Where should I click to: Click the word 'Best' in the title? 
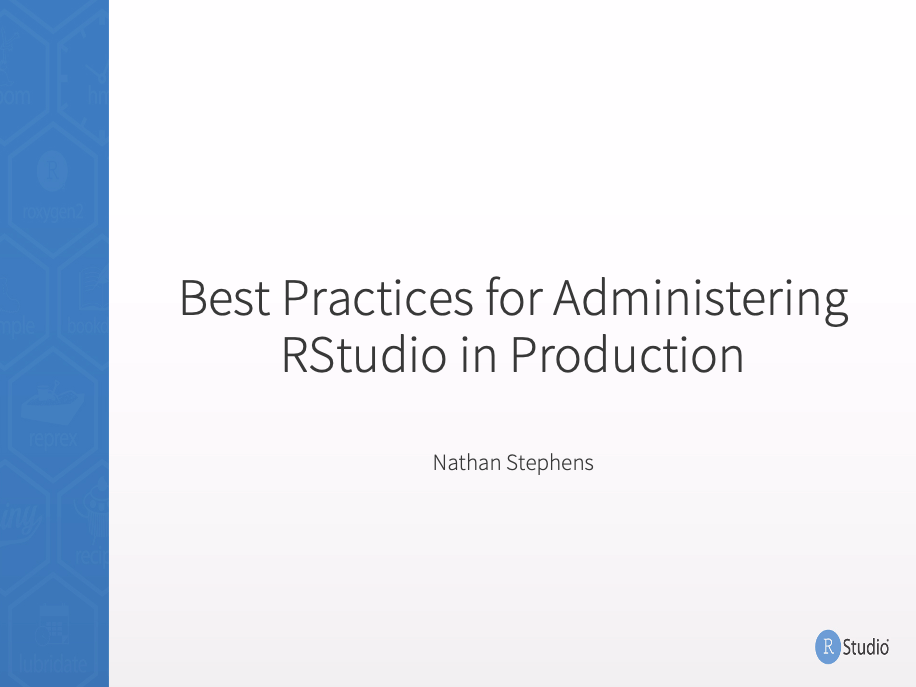point(224,298)
